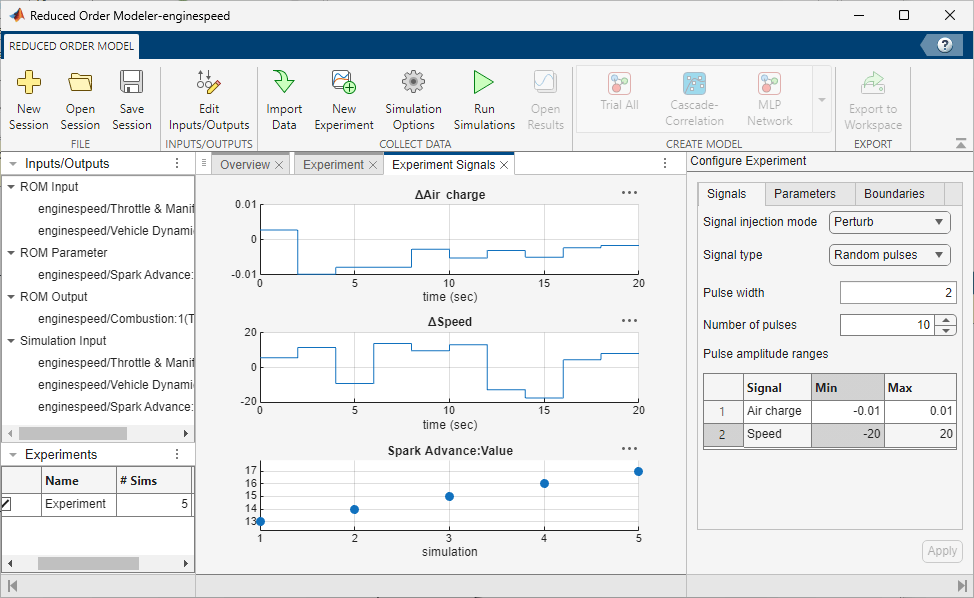Switch to the Overview tab
Image resolution: width=974 pixels, height=598 pixels.
click(x=244, y=163)
